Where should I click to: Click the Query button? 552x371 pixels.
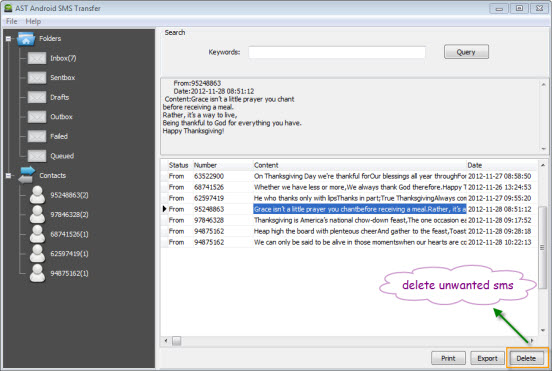466,52
